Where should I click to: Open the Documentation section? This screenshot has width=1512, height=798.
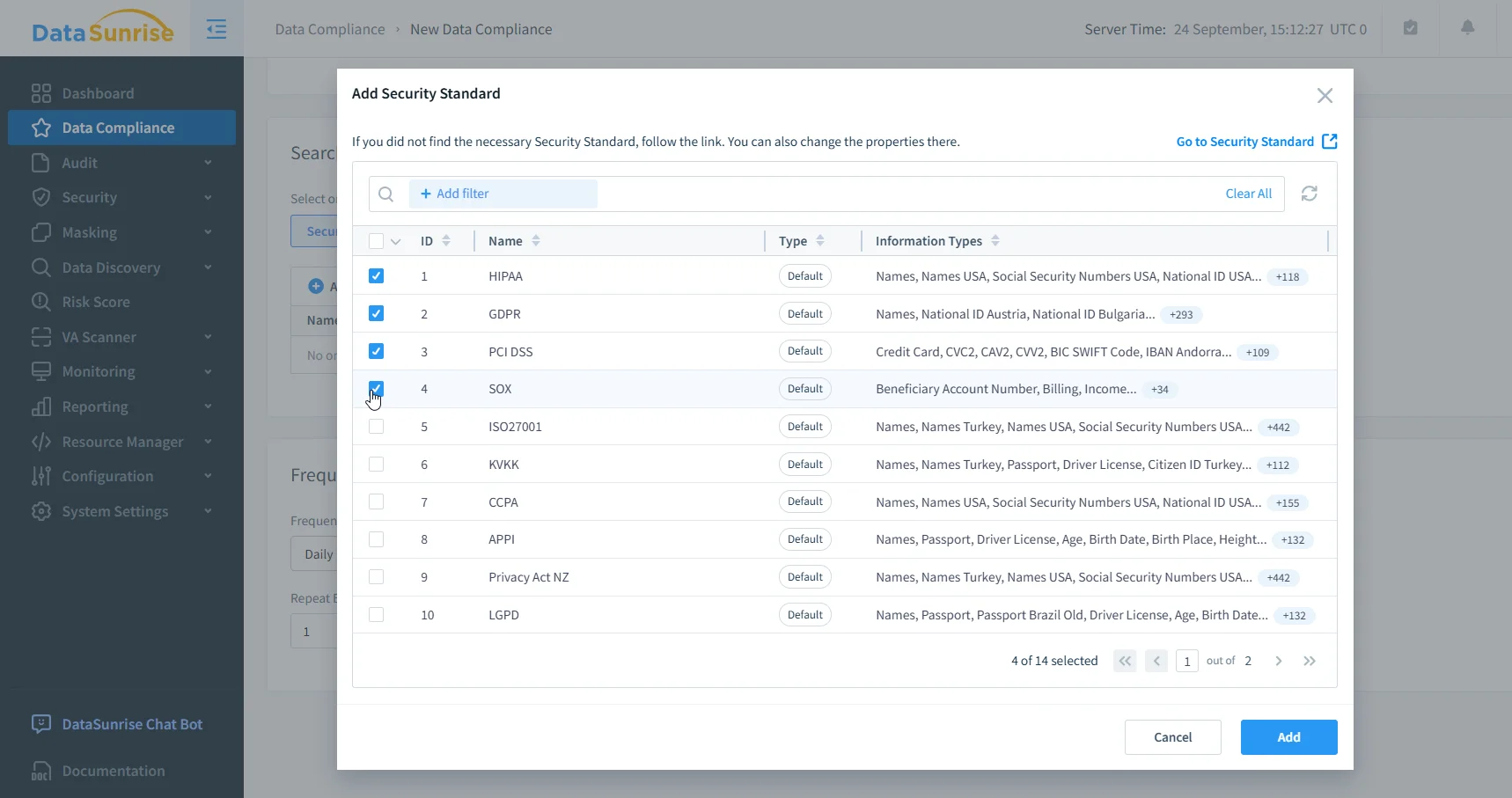[114, 771]
